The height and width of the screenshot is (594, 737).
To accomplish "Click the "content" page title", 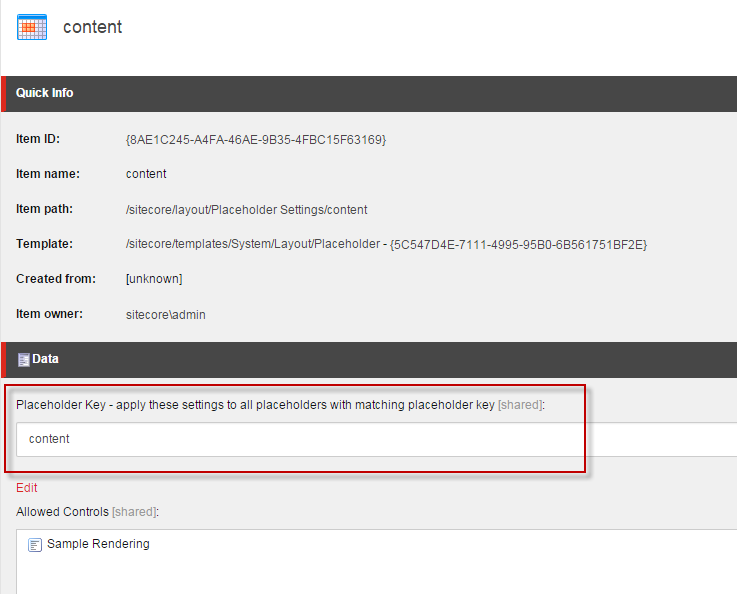I will coord(92,27).
